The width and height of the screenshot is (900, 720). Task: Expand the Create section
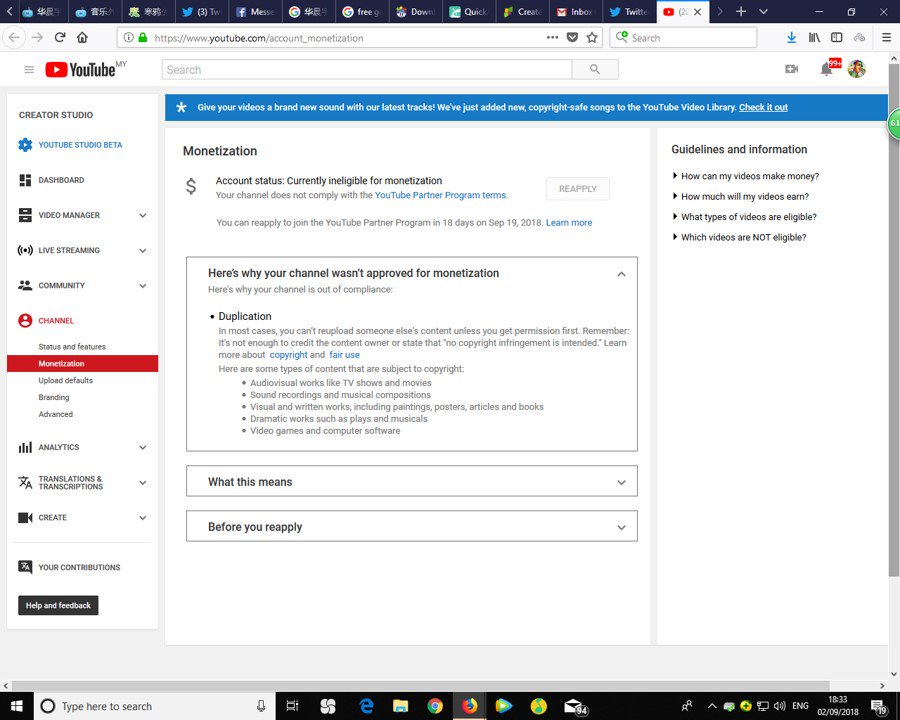142,517
